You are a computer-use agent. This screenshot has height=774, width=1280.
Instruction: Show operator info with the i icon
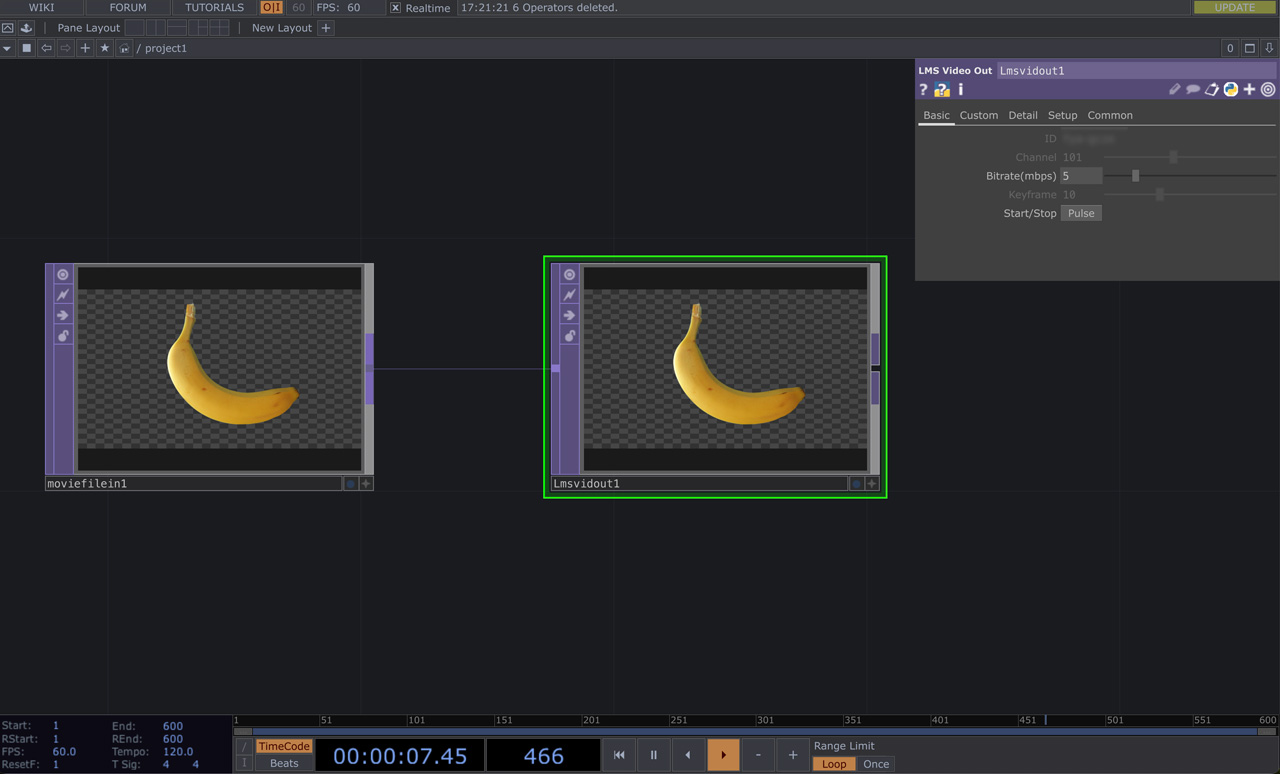click(x=961, y=90)
